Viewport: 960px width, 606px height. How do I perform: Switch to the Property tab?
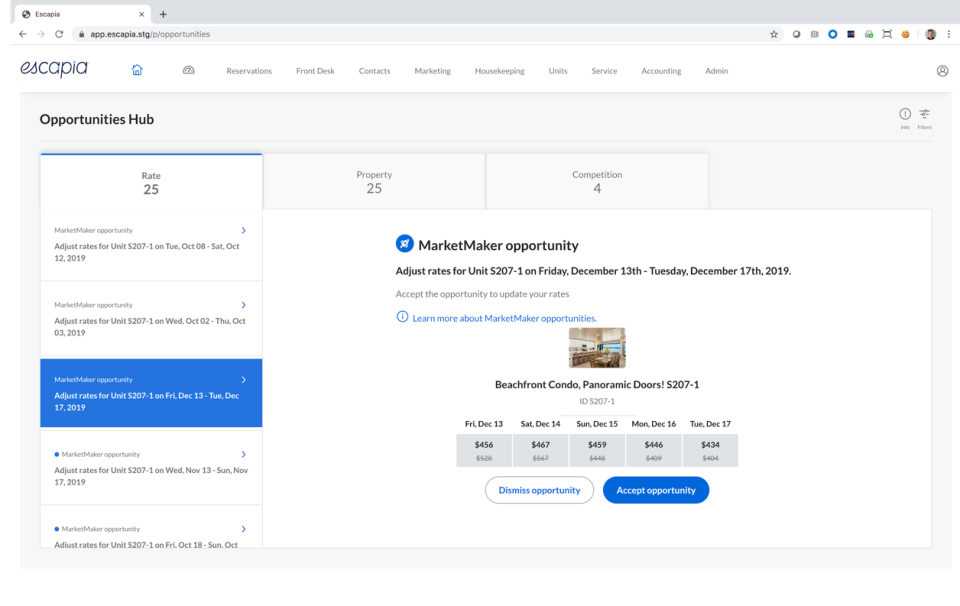coord(374,181)
